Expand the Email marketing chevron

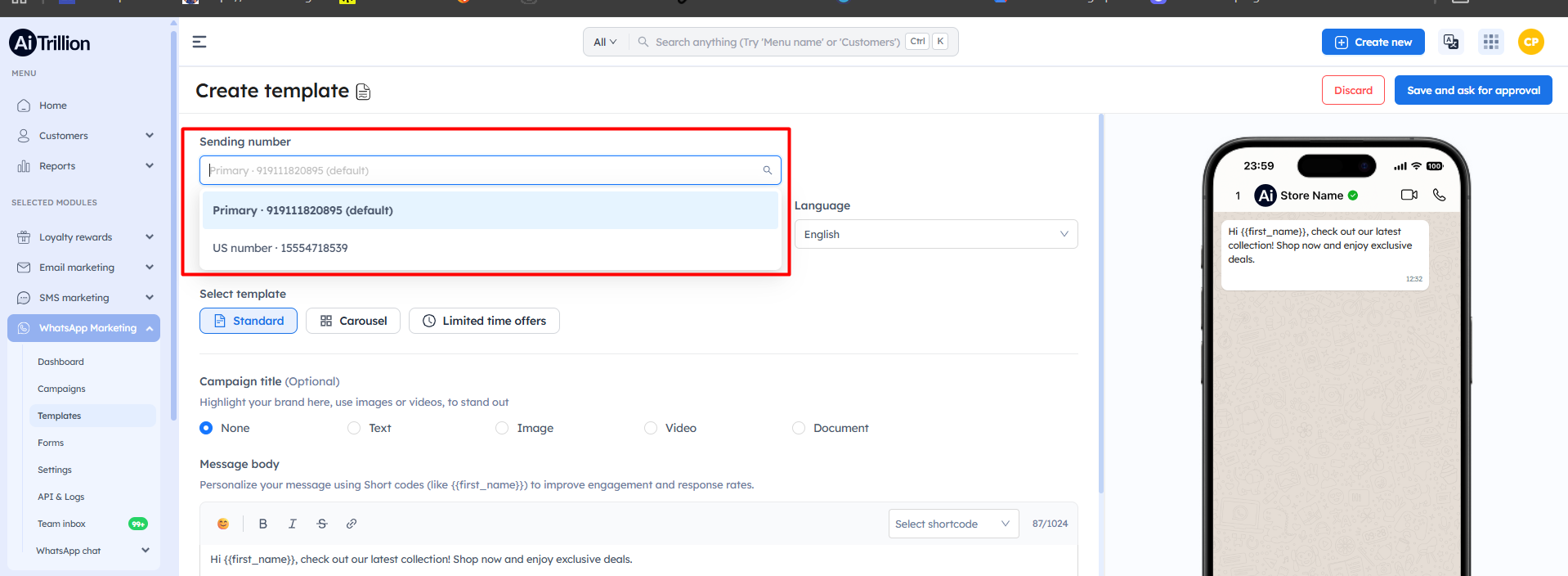pos(150,268)
